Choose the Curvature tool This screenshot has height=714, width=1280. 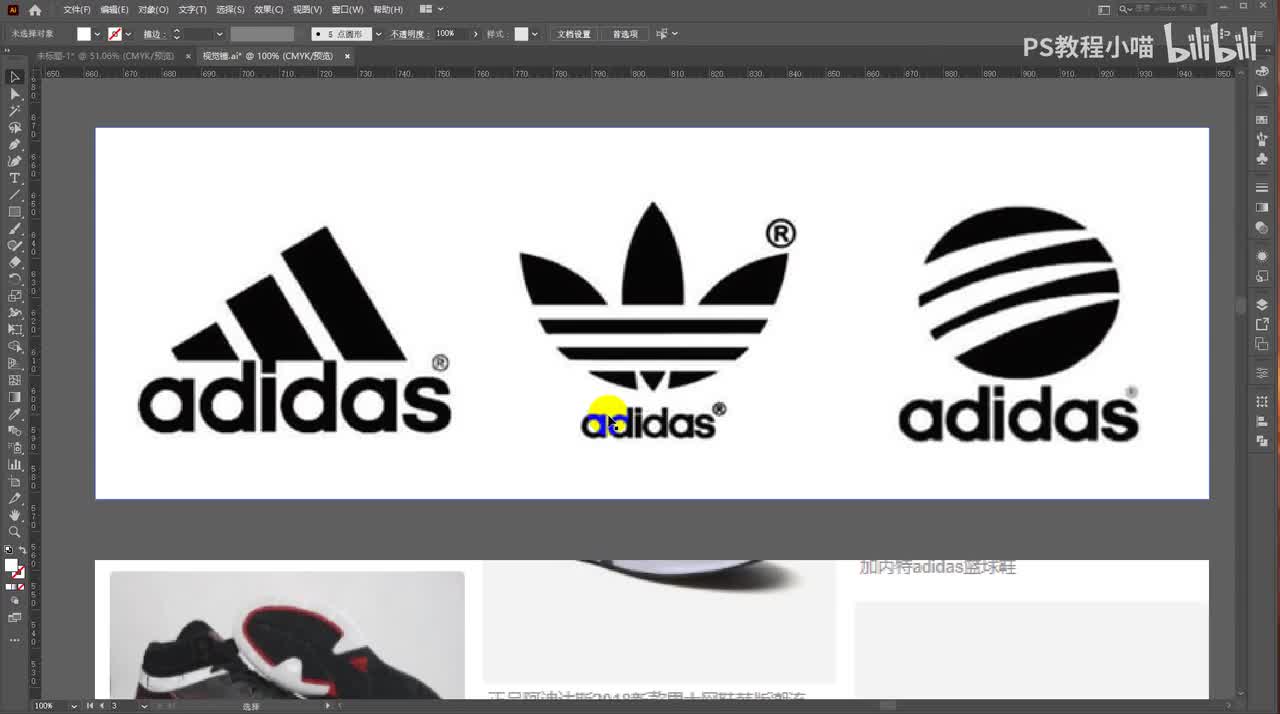click(x=15, y=161)
